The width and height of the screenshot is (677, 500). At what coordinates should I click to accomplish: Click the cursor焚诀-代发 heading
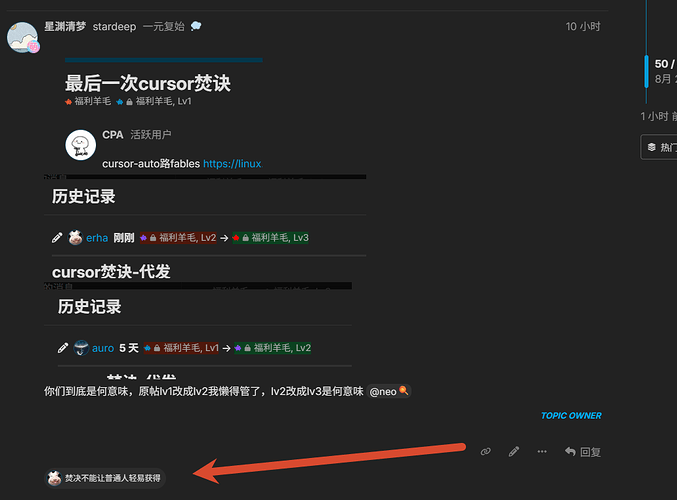pos(111,272)
